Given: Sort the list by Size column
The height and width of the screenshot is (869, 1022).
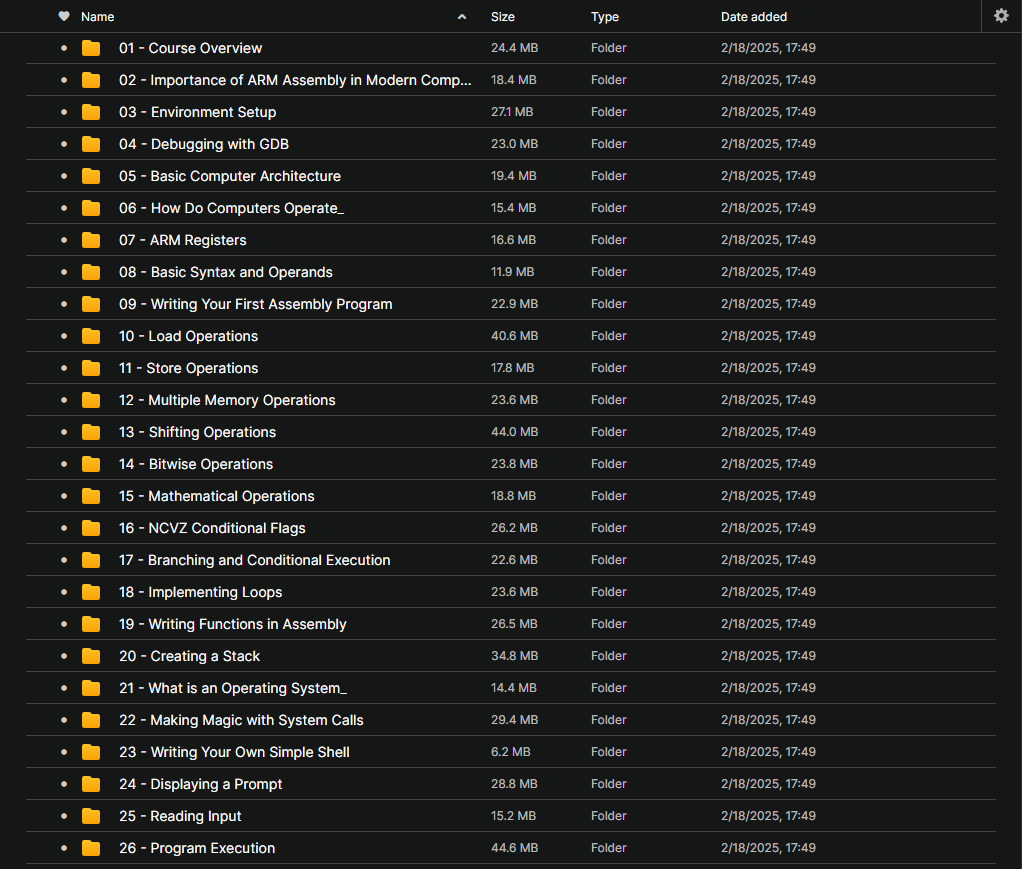Looking at the screenshot, I should click(503, 17).
